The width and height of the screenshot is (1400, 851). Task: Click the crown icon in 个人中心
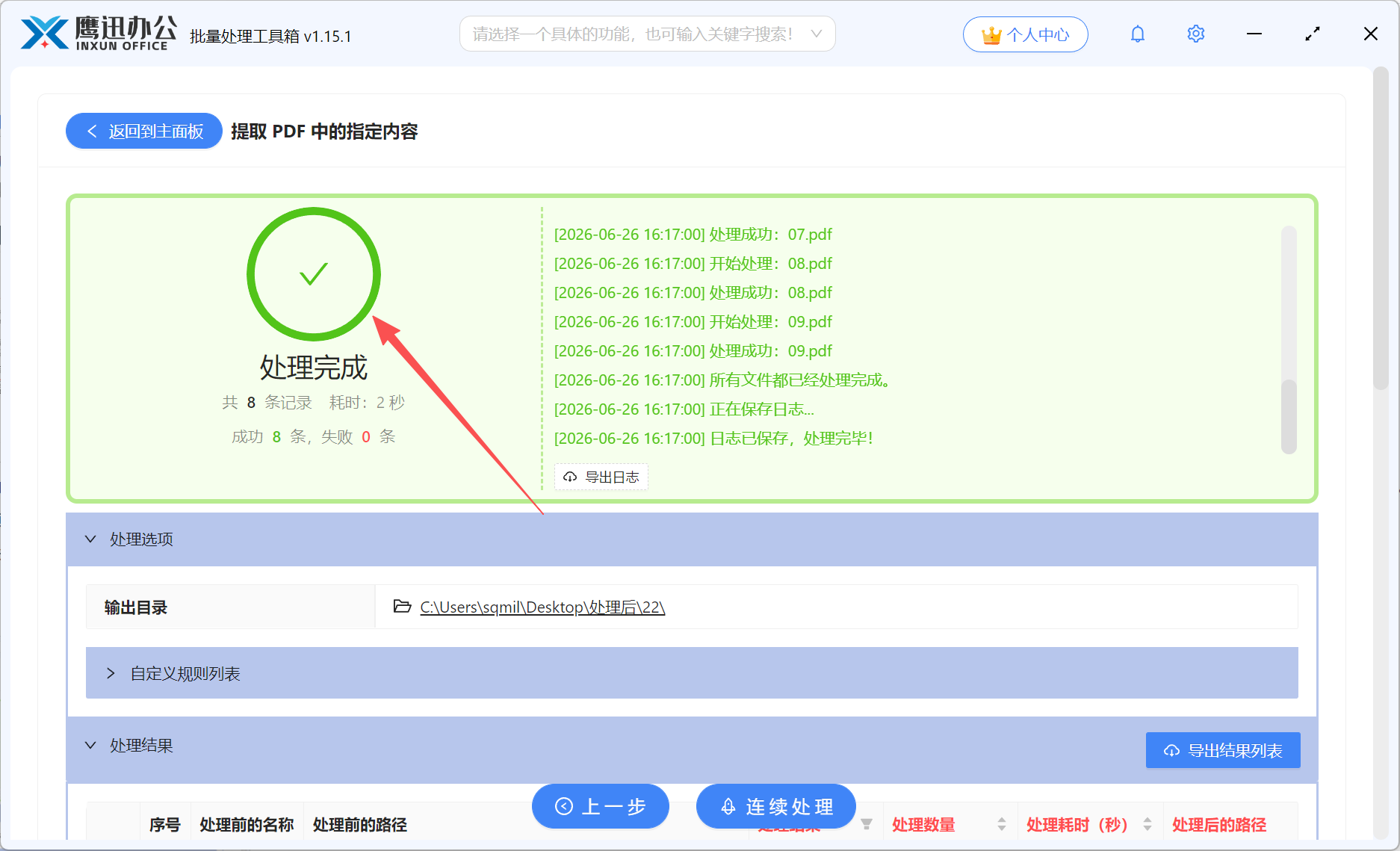(991, 35)
